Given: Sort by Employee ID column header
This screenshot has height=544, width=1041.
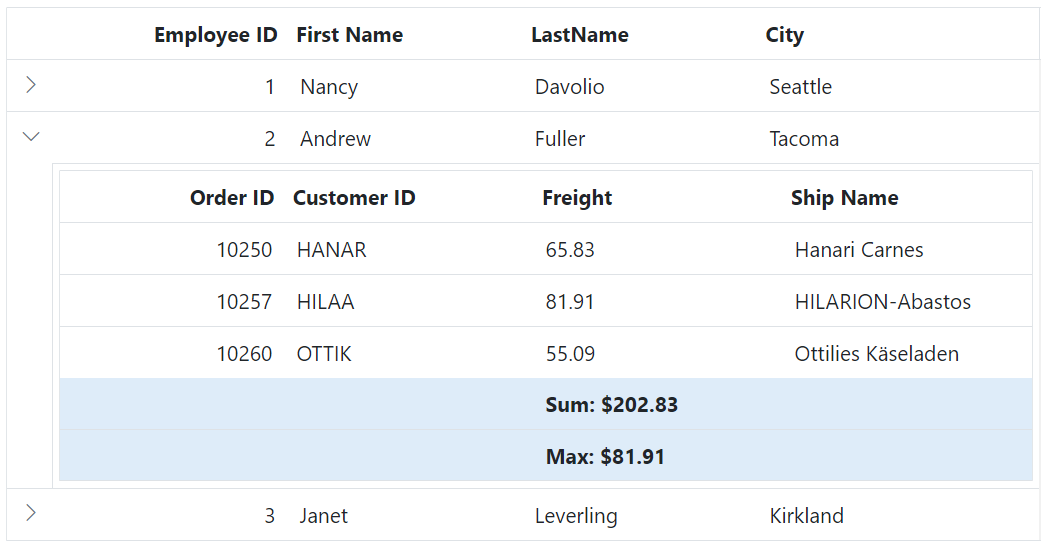Looking at the screenshot, I should 215,35.
